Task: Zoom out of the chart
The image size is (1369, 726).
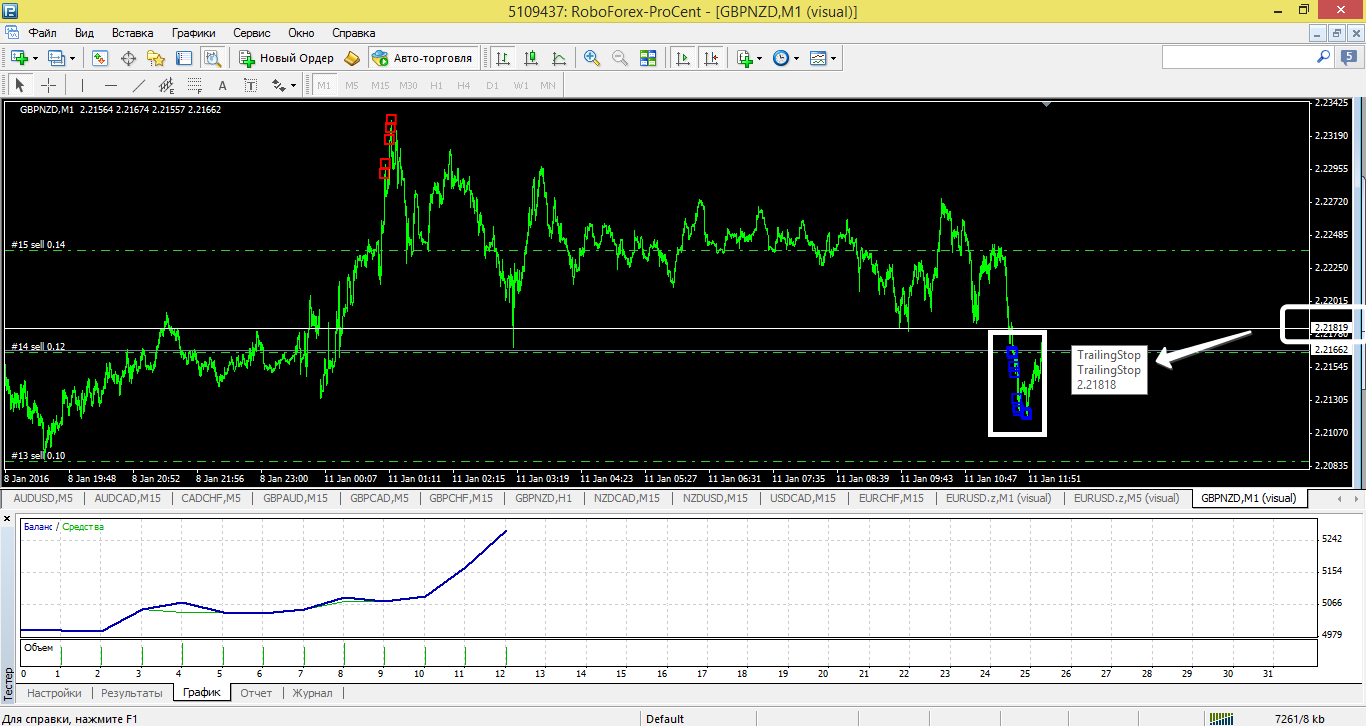Action: click(x=620, y=58)
